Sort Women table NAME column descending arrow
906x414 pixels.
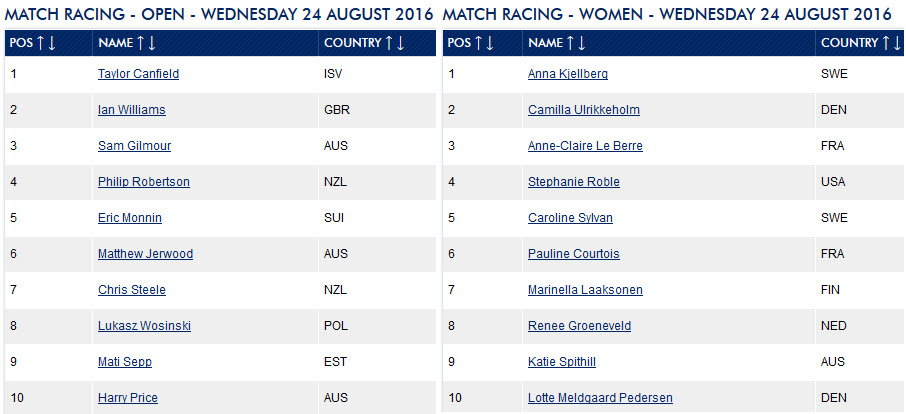point(581,43)
